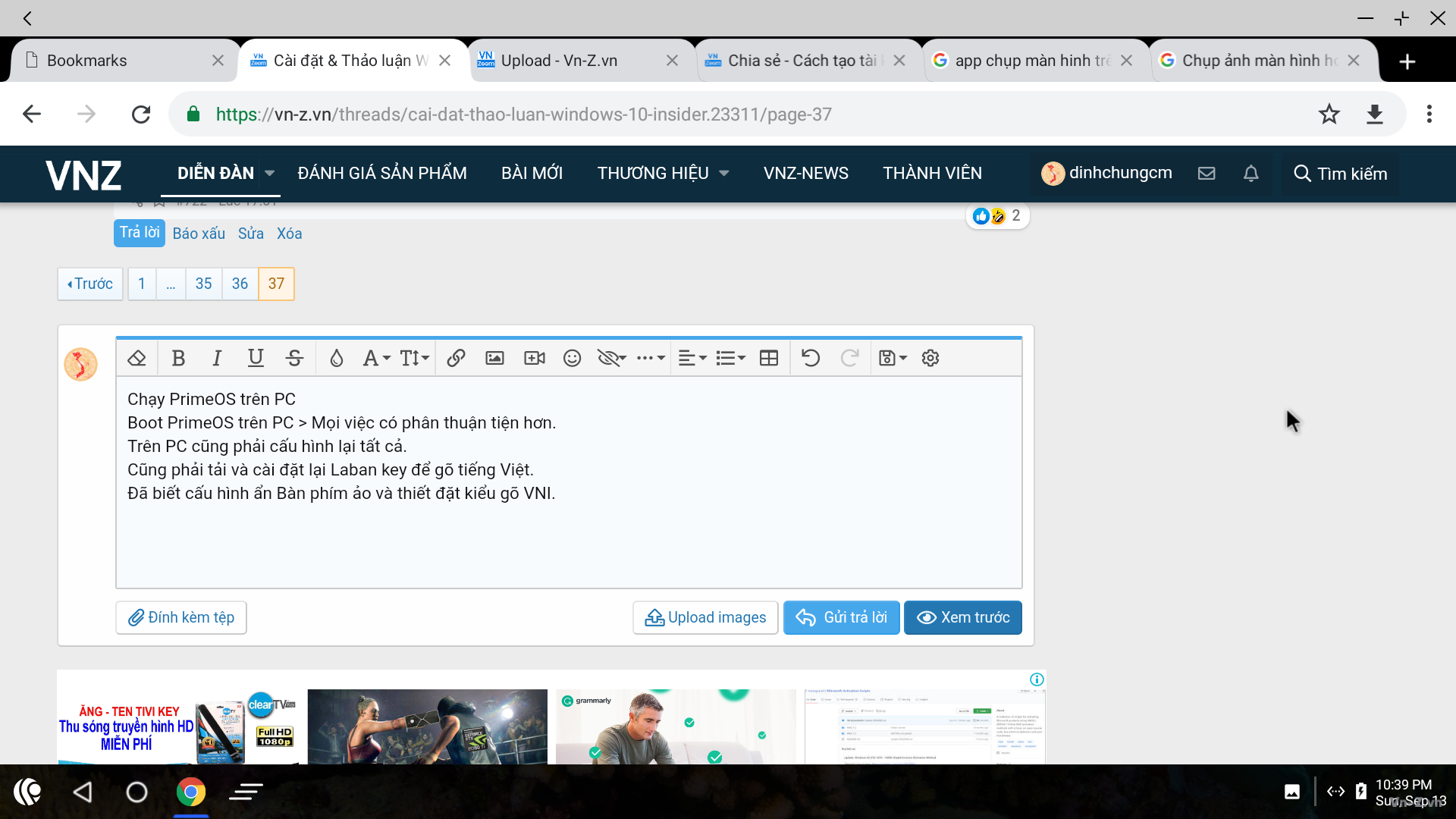Click the Undo icon in editor
The width and height of the screenshot is (1456, 819).
point(811,358)
